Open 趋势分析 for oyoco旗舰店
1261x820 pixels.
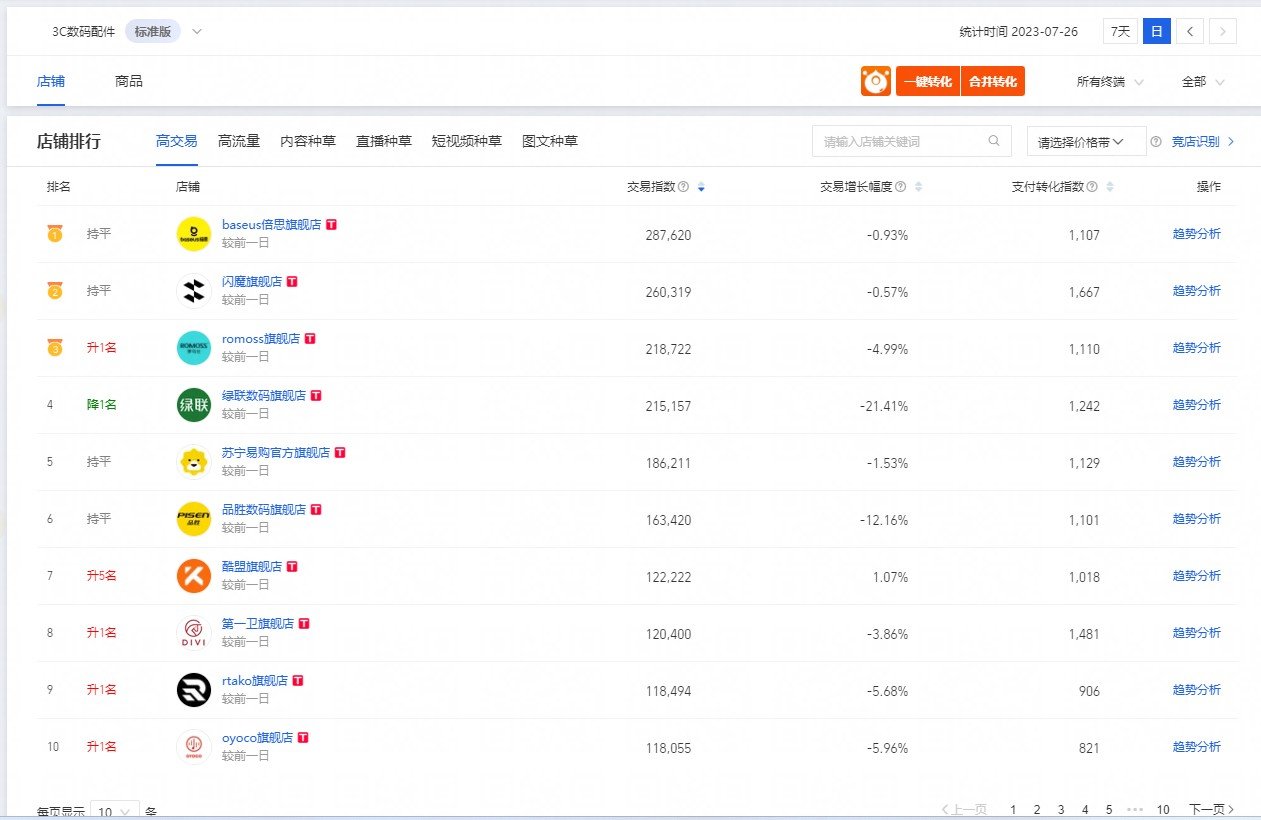tap(1197, 747)
